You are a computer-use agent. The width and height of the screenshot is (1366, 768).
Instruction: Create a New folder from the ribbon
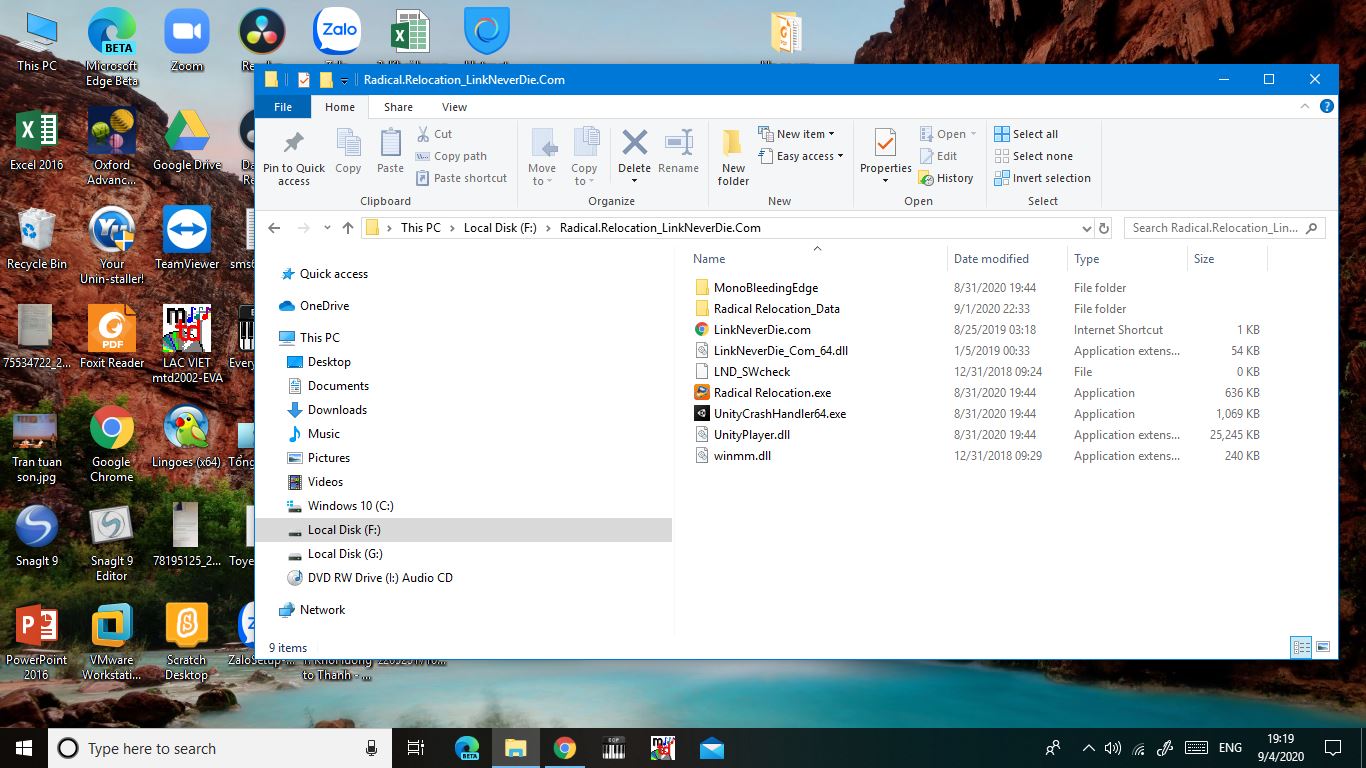[x=733, y=157]
